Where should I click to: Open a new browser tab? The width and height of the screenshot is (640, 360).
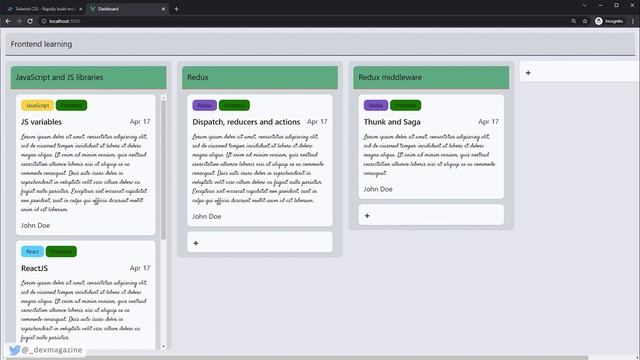pyautogui.click(x=176, y=9)
